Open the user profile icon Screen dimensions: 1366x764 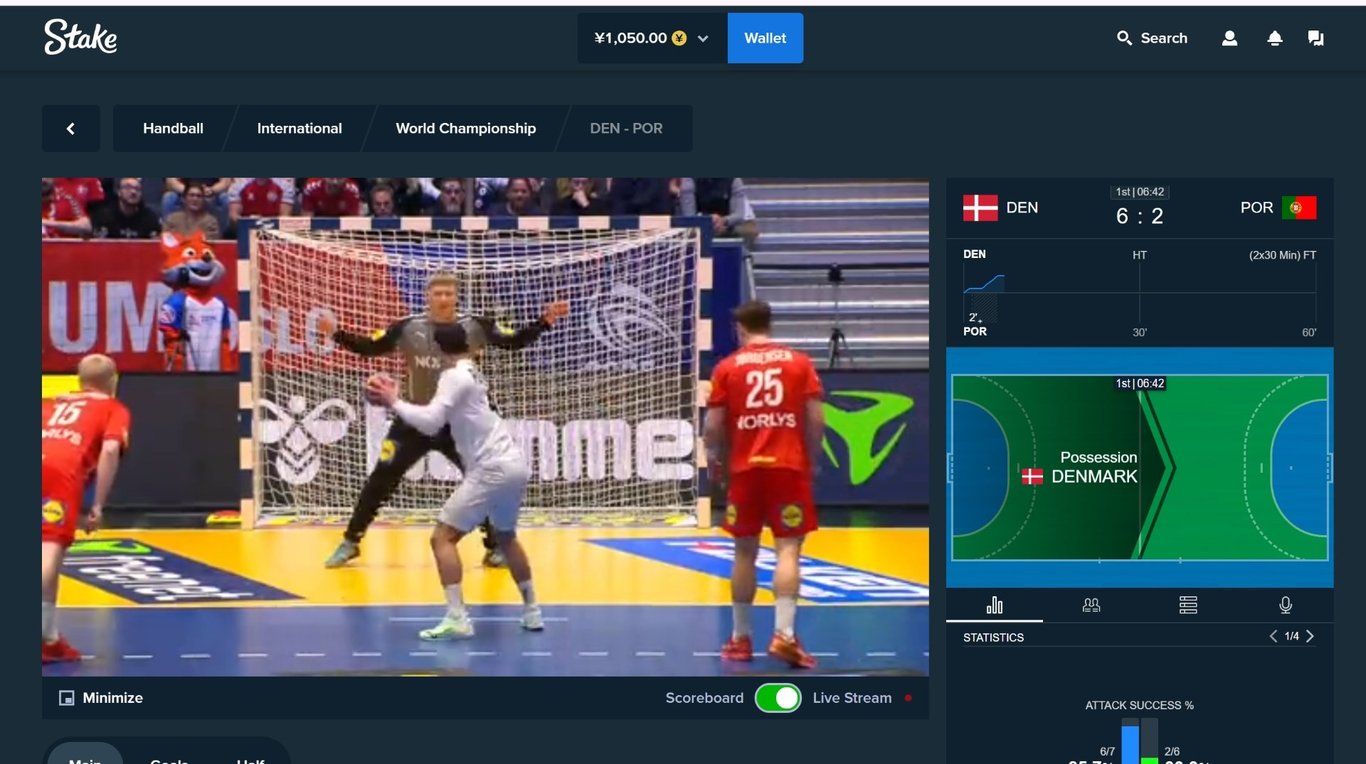coord(1230,38)
